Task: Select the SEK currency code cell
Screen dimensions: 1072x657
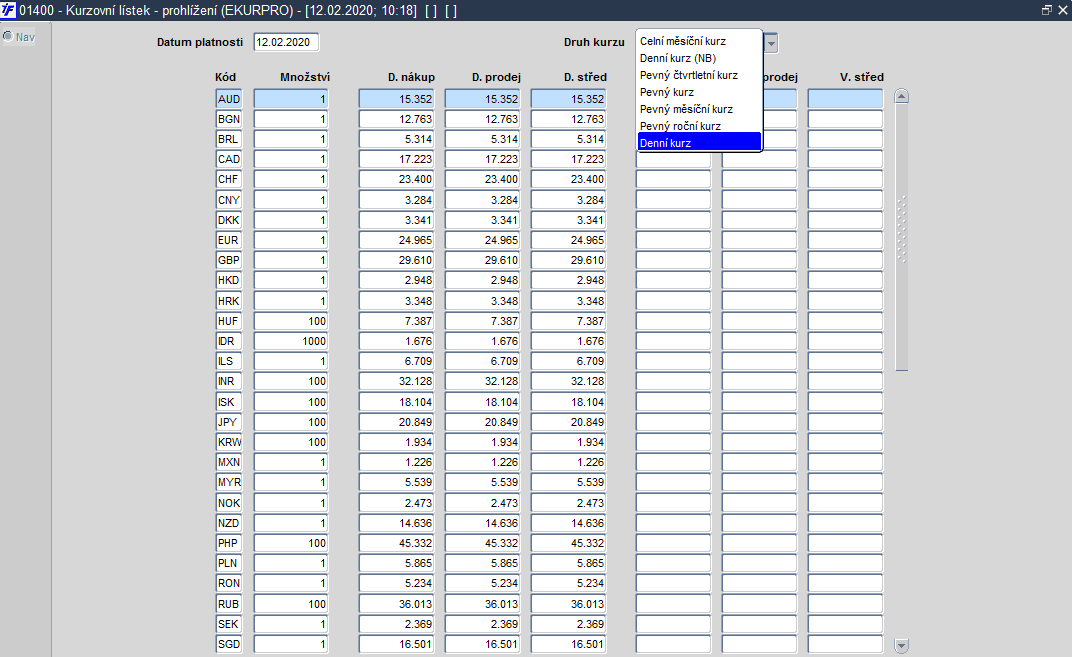Action: pyautogui.click(x=228, y=624)
